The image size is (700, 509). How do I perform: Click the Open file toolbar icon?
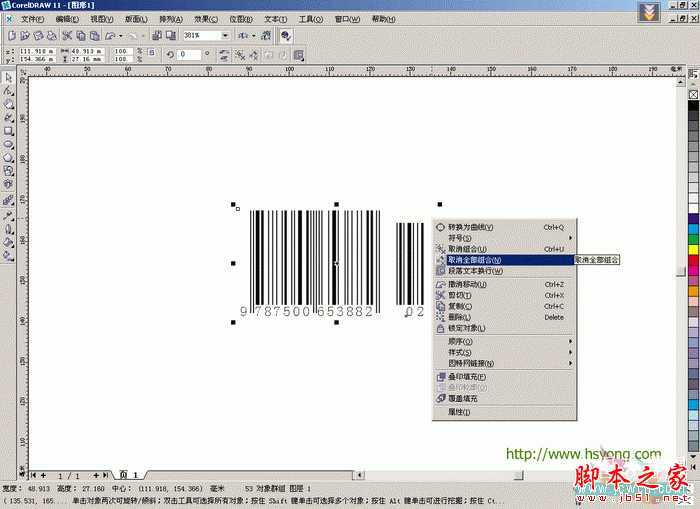(x=25, y=35)
